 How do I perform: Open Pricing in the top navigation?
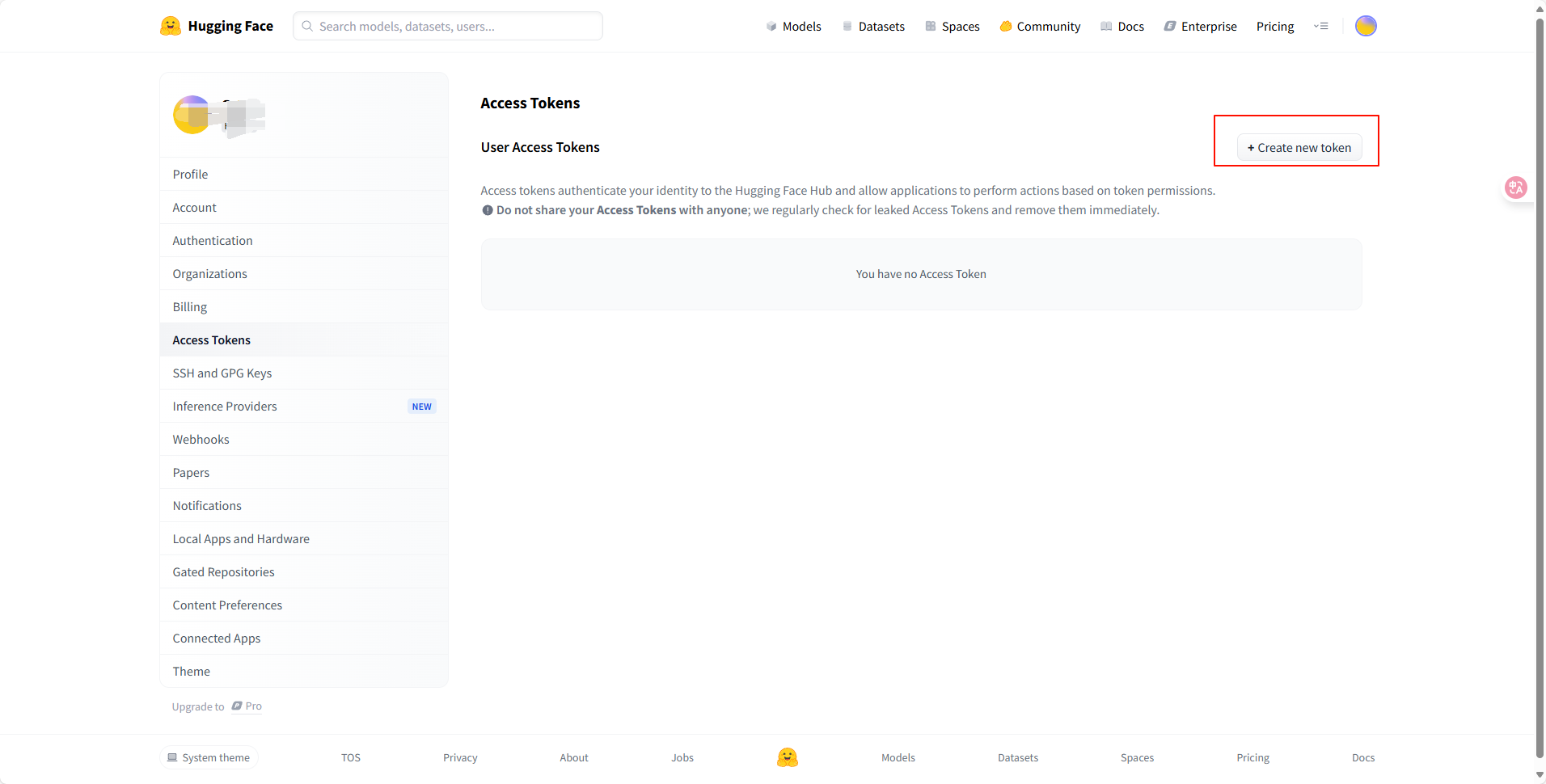click(x=1275, y=26)
